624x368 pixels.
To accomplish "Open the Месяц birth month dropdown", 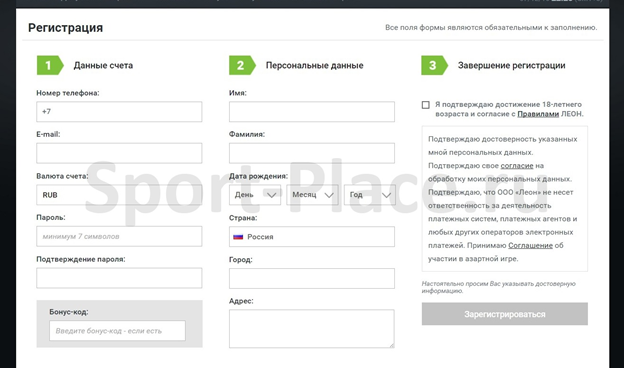I will (x=312, y=195).
